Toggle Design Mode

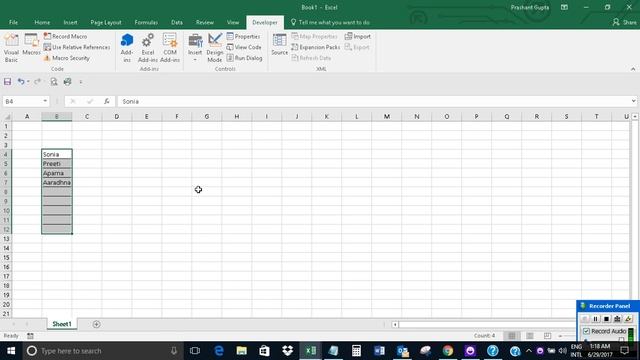coord(215,48)
